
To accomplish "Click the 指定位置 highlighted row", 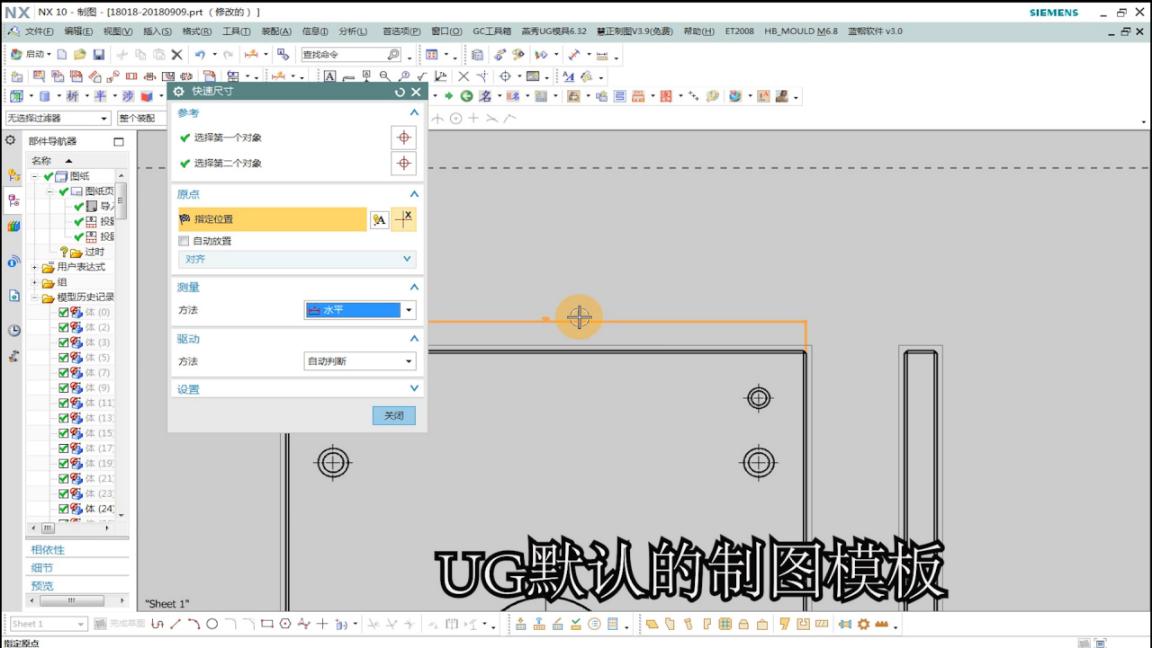I will click(272, 219).
